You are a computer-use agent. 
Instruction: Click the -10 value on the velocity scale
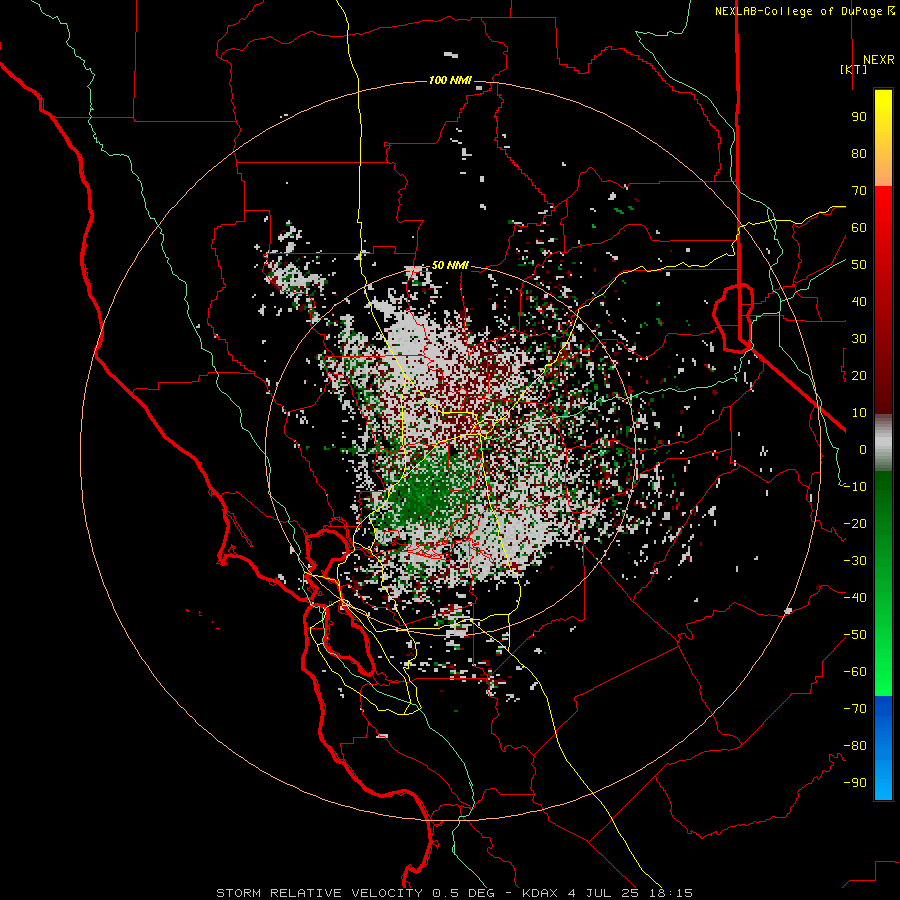(855, 487)
